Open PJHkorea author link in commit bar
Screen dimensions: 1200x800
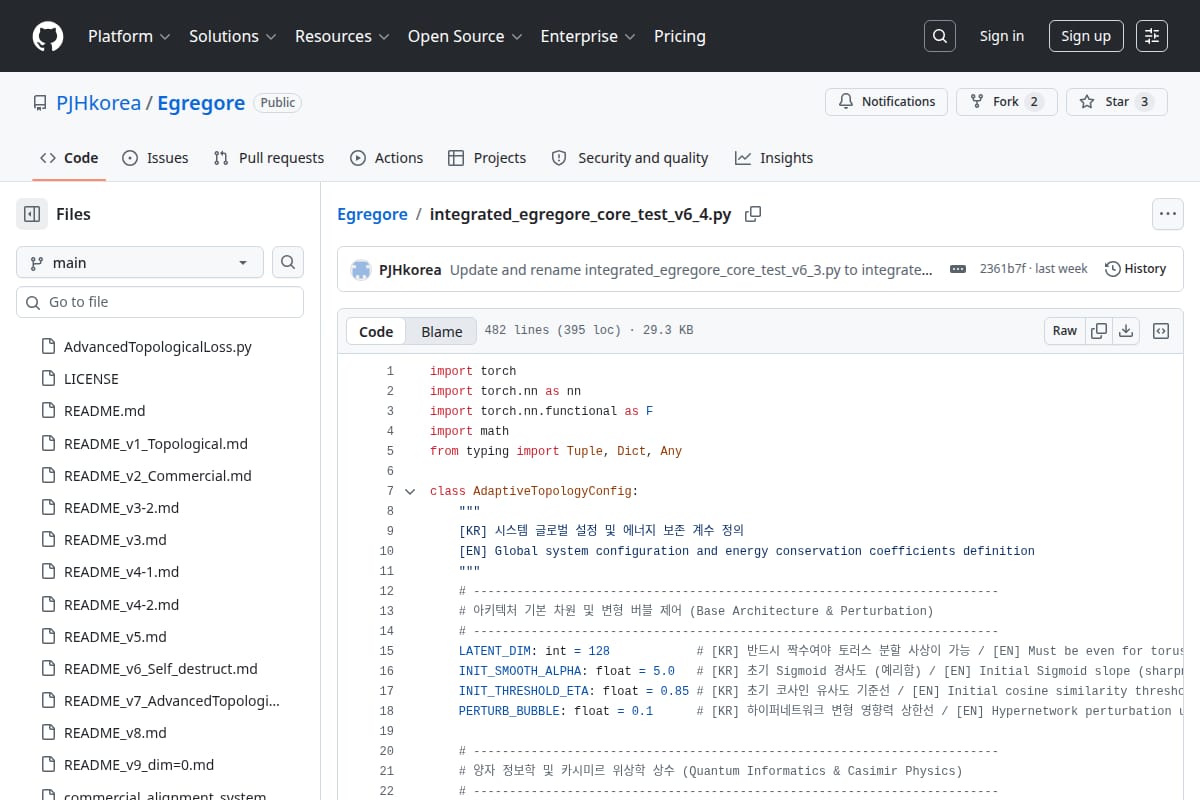(x=410, y=269)
